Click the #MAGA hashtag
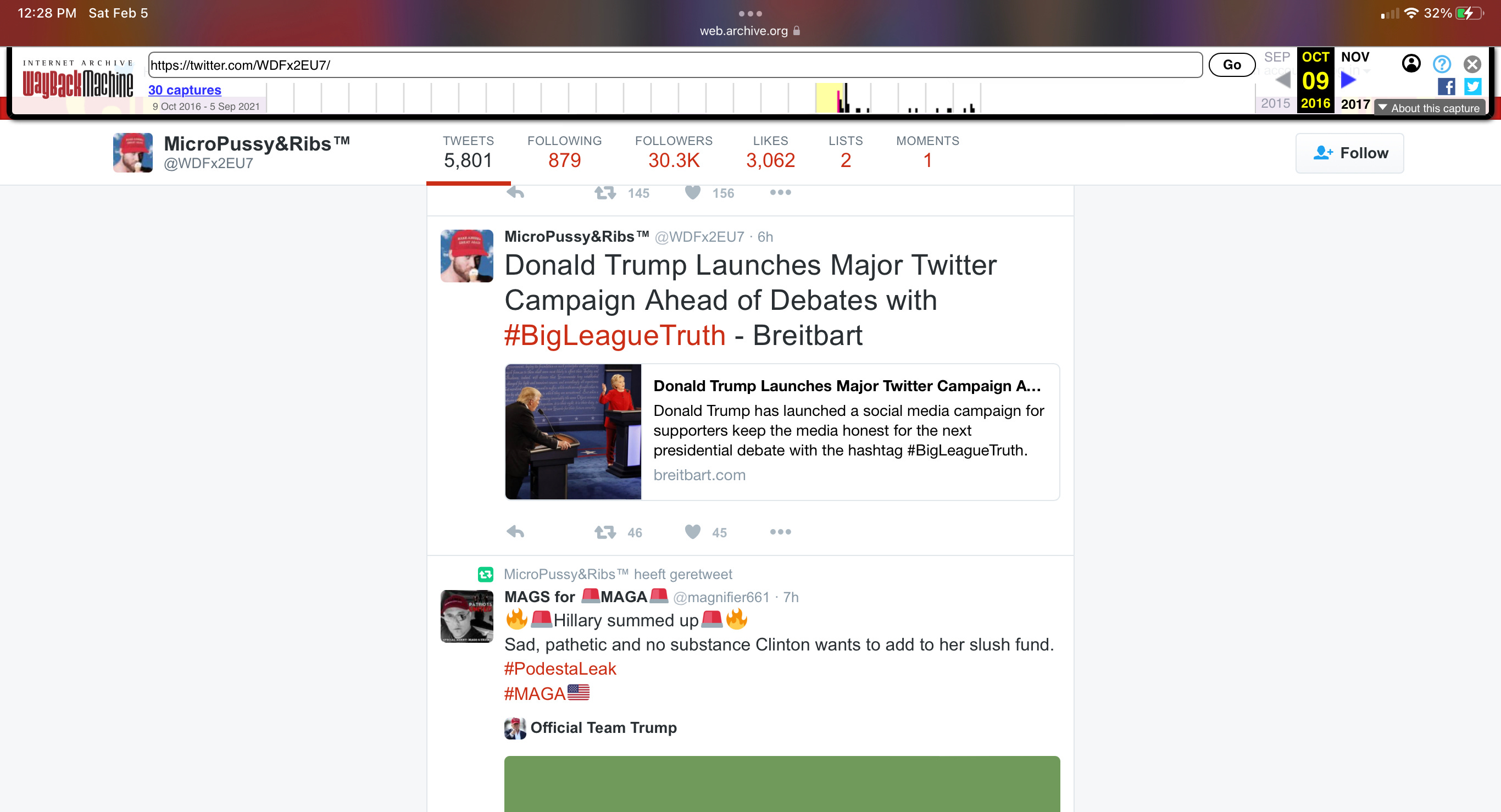This screenshot has width=1501, height=812. 535,694
